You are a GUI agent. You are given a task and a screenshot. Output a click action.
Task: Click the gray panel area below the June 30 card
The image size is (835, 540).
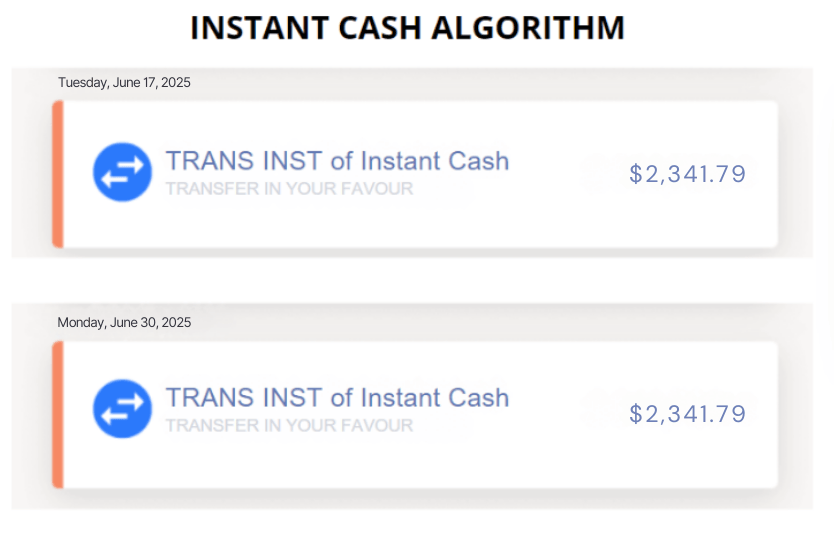click(400, 499)
